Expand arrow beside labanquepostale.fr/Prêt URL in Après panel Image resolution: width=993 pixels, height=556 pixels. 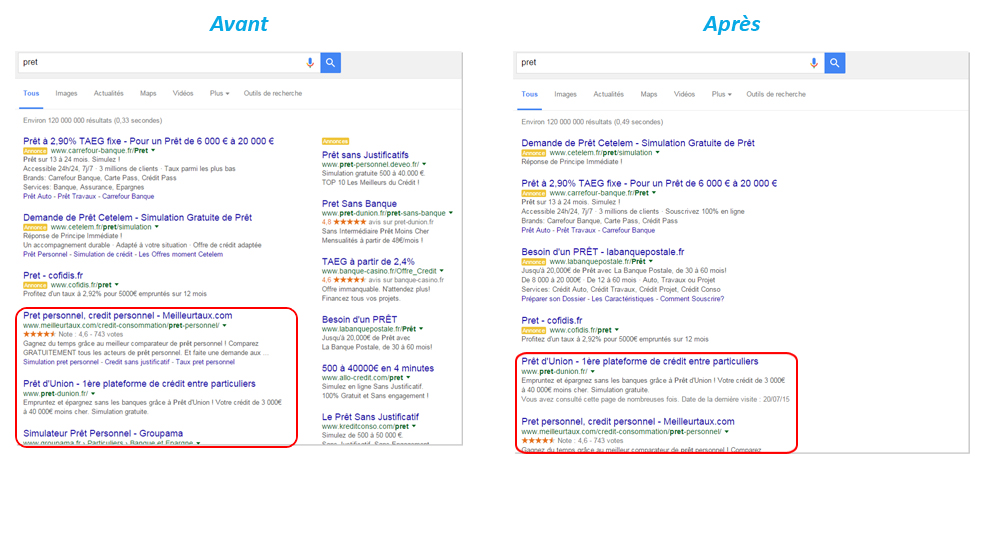650,262
